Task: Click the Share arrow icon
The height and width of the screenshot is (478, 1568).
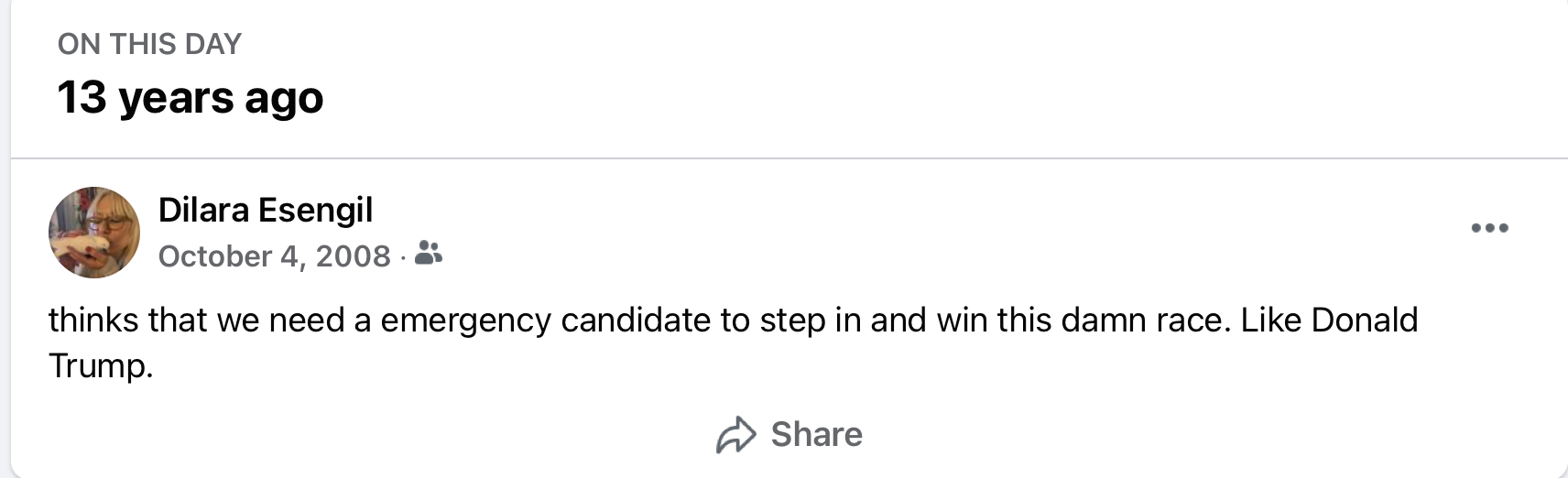Action: 735,435
